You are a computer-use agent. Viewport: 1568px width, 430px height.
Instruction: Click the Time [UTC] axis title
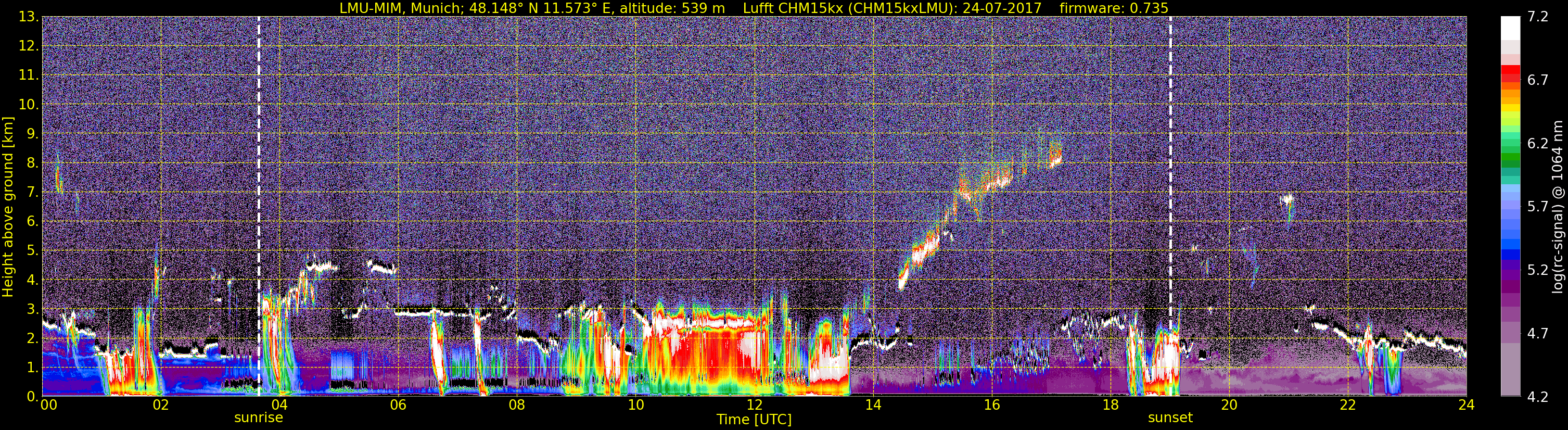coord(754,420)
